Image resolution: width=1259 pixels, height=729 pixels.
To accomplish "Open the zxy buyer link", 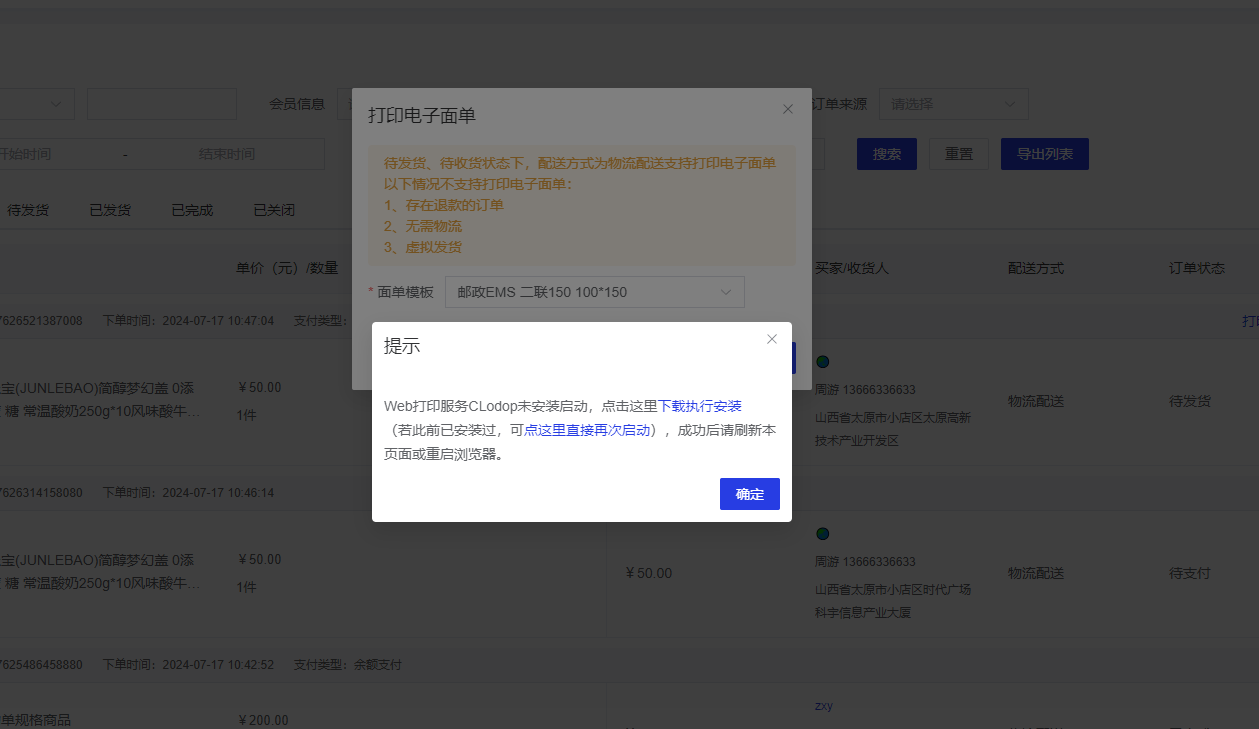I will click(x=824, y=706).
